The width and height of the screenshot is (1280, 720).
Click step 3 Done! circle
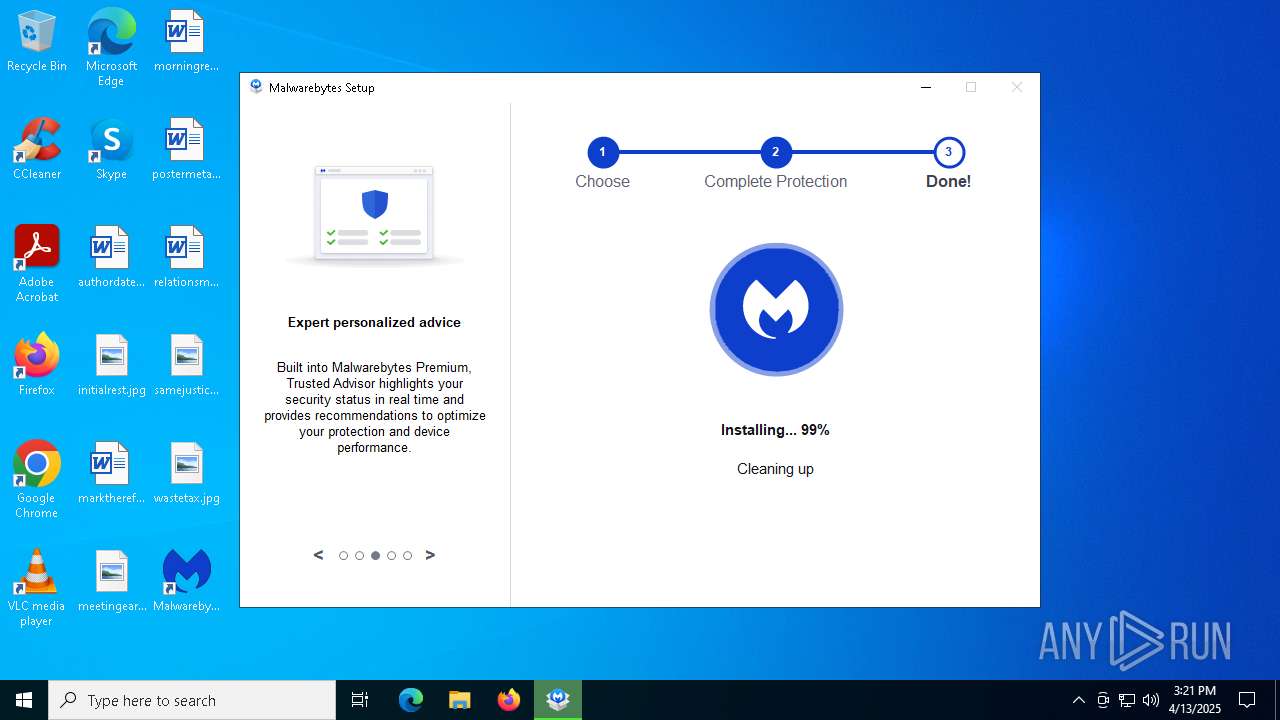(x=948, y=152)
